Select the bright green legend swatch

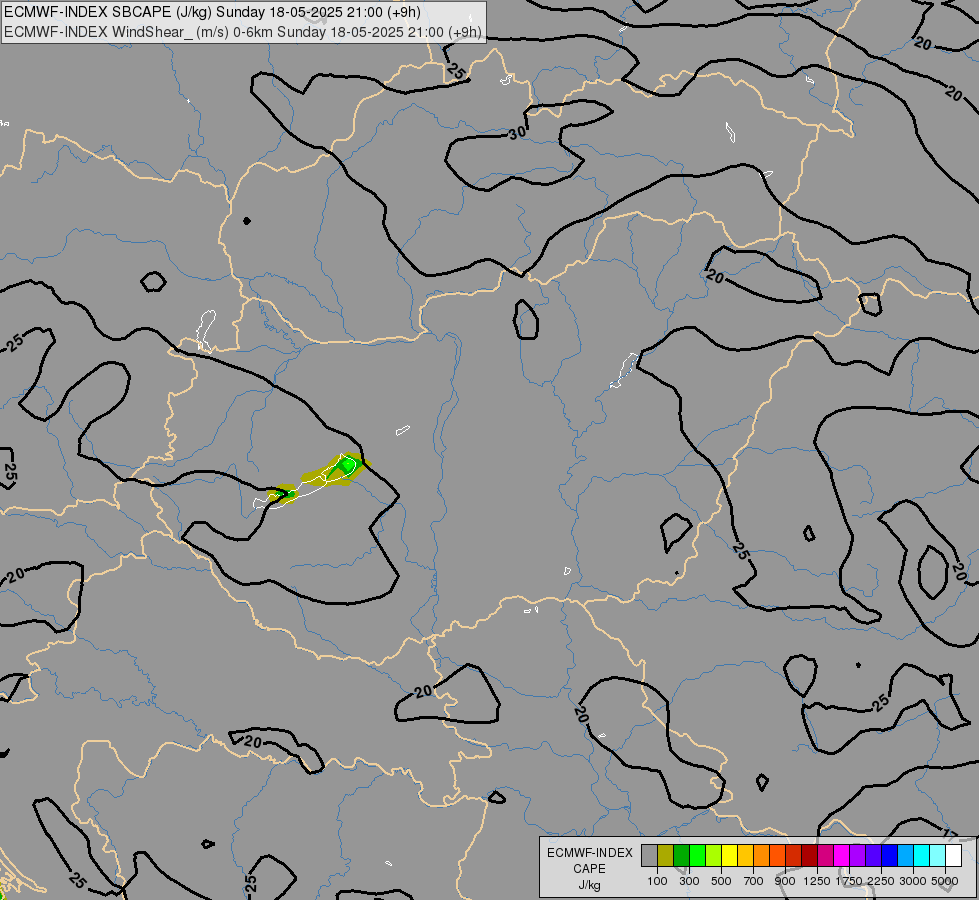coord(697,856)
